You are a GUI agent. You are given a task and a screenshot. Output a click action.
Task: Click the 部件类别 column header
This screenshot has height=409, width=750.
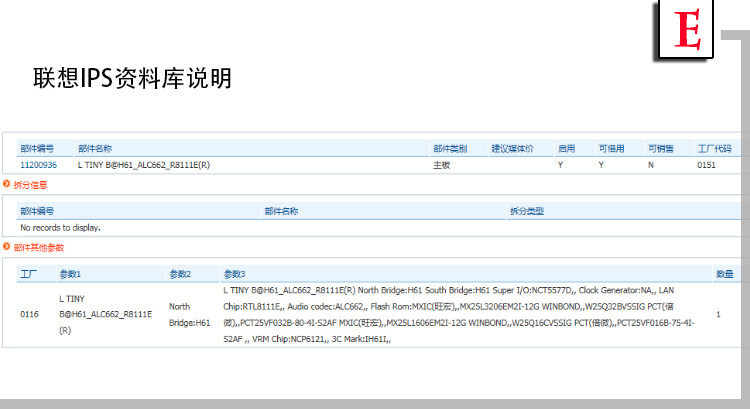coord(450,149)
